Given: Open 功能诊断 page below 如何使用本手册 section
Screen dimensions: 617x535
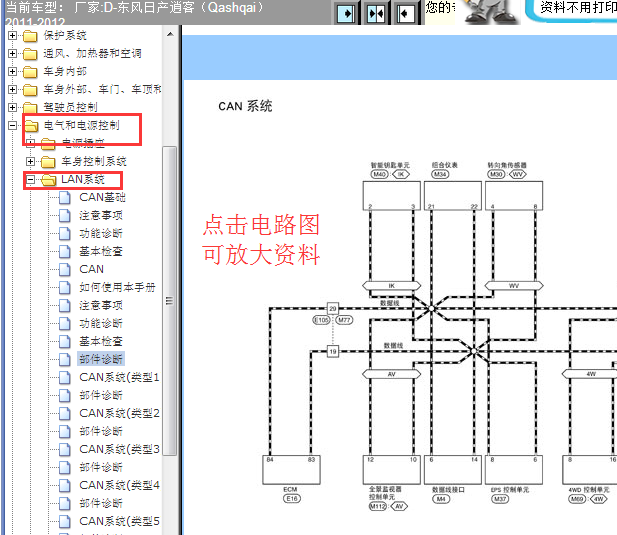Looking at the screenshot, I should tap(101, 323).
